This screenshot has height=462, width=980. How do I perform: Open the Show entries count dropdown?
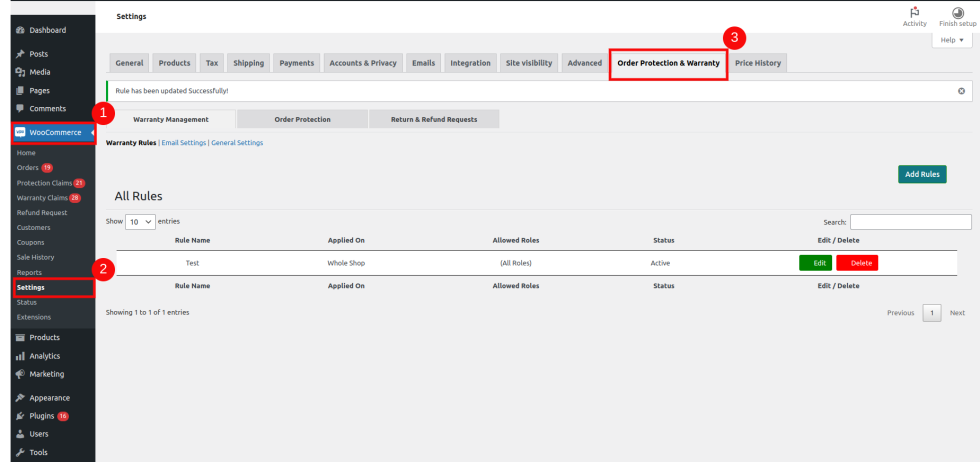(141, 222)
